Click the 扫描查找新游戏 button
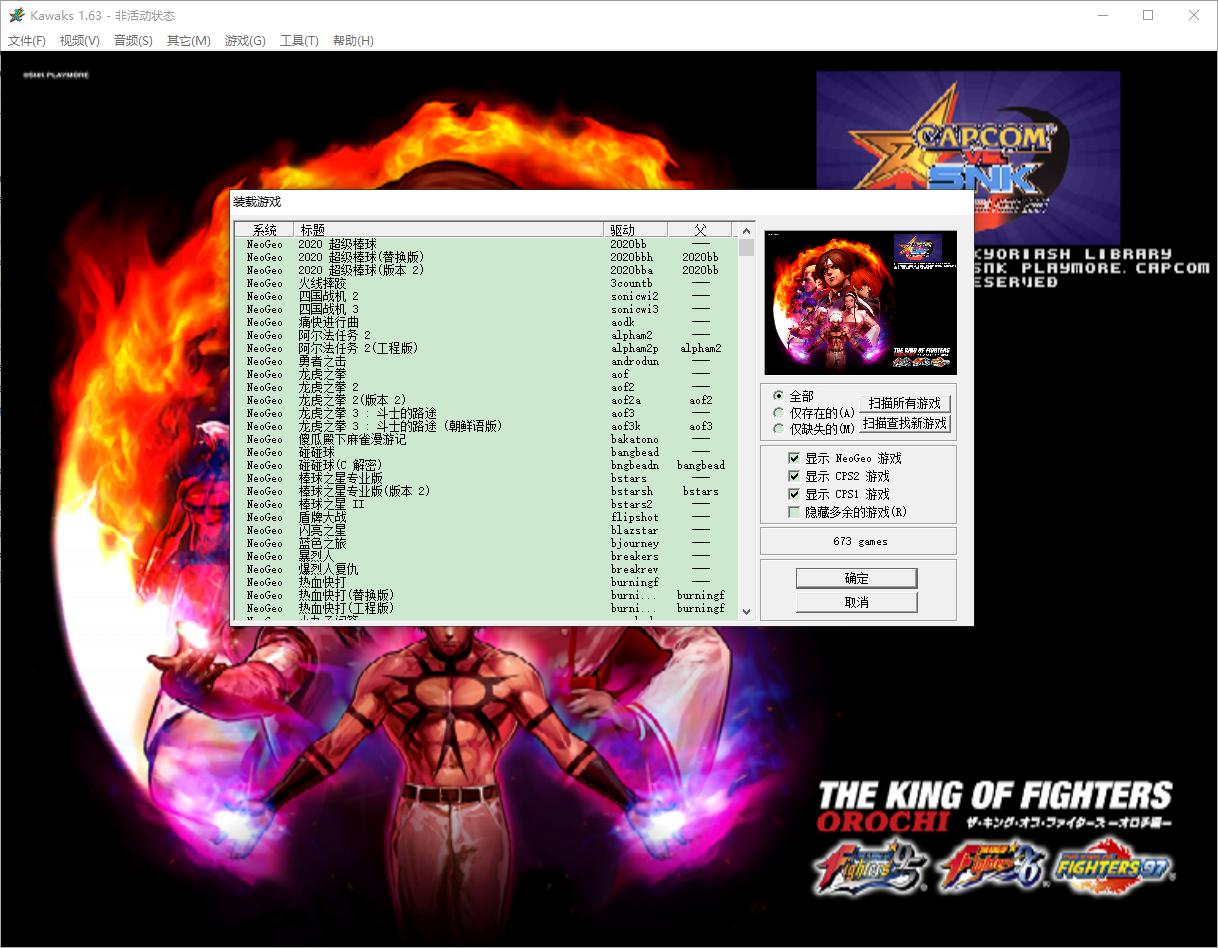 click(904, 424)
